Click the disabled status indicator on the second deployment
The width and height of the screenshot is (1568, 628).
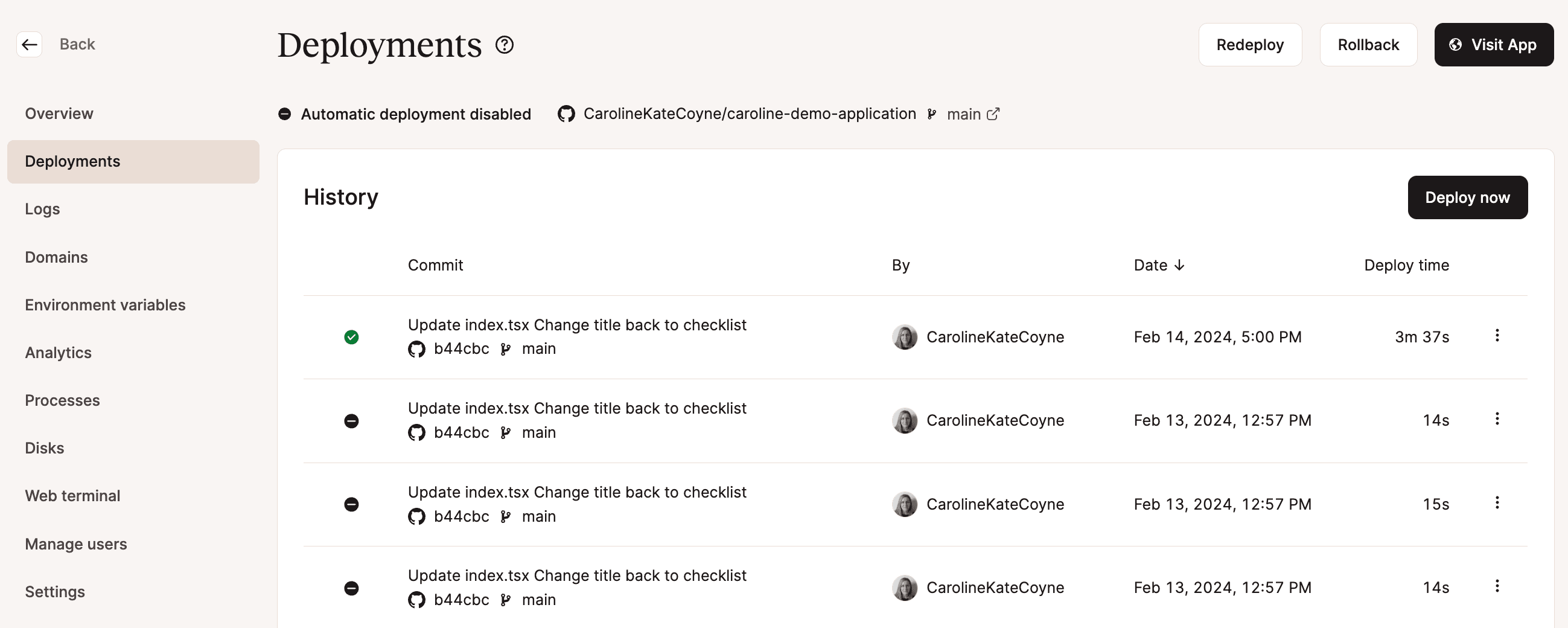point(351,420)
